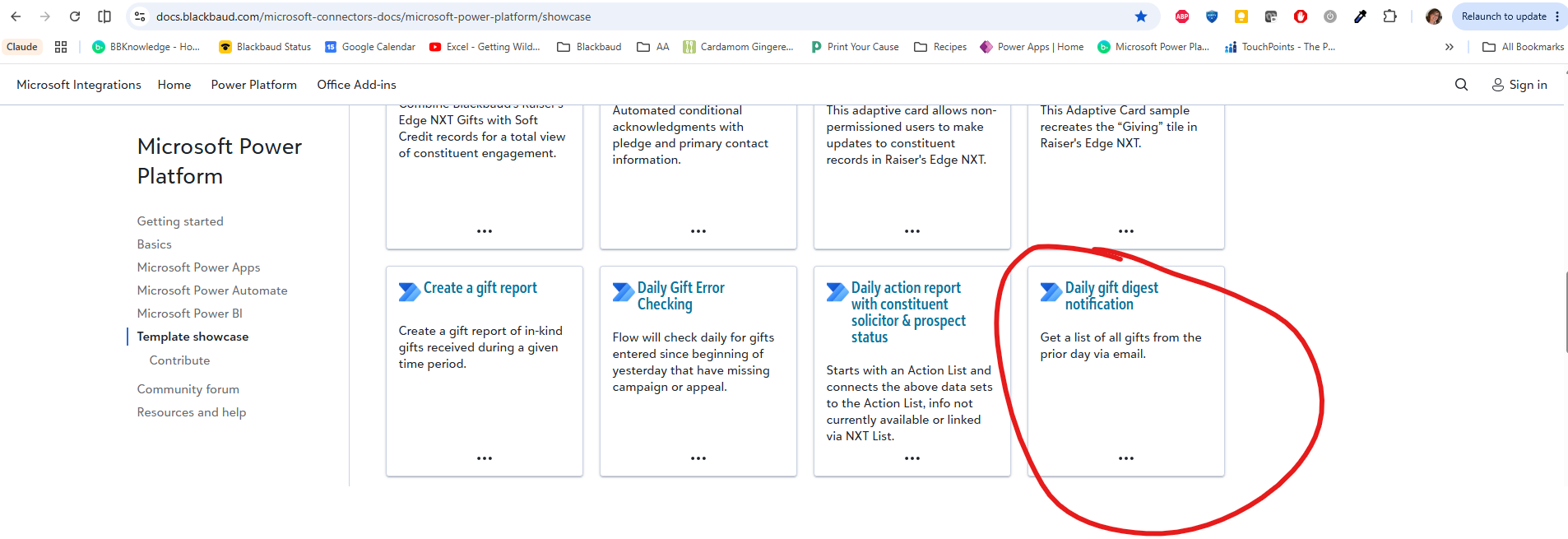Expand ellipsis on Daily gift digest card

point(1126,458)
